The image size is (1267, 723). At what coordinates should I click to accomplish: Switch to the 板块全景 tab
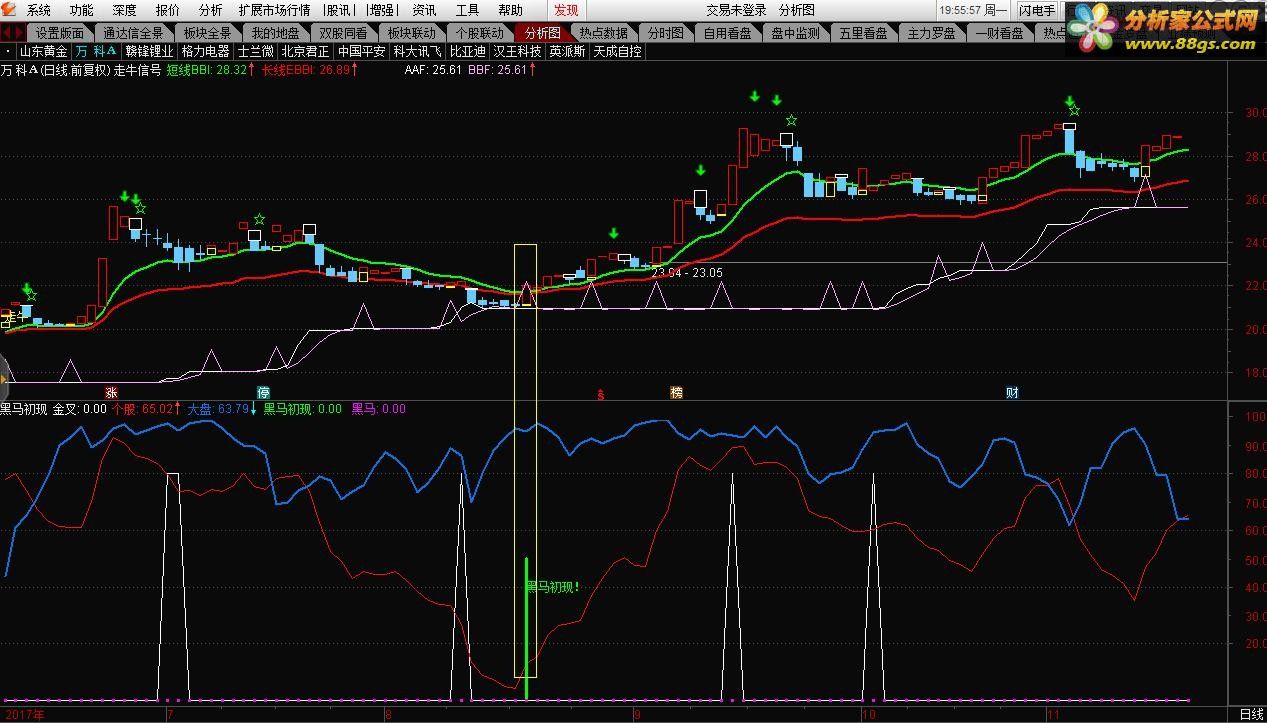(x=207, y=33)
